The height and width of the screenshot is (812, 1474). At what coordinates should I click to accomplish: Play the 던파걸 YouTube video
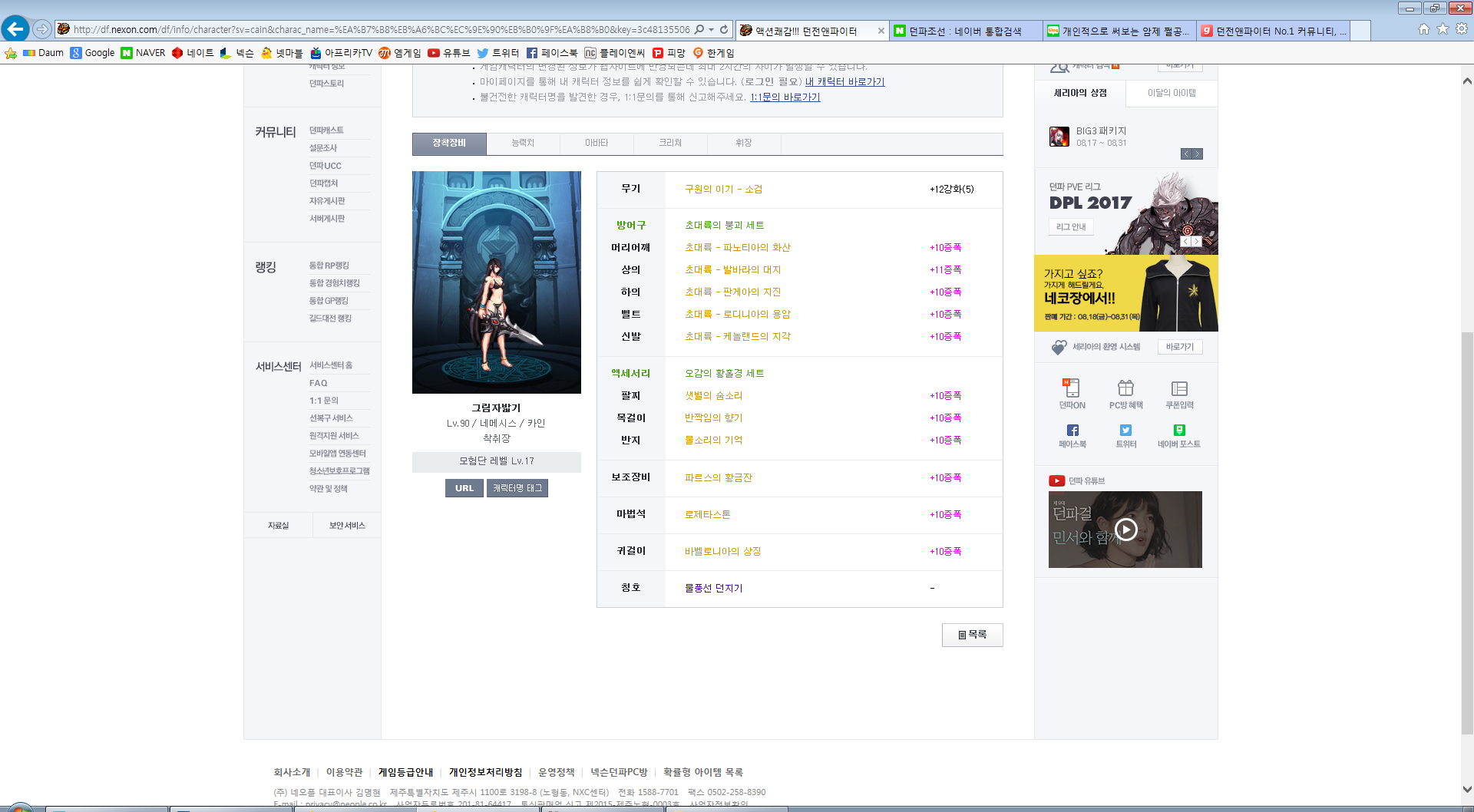point(1125,530)
